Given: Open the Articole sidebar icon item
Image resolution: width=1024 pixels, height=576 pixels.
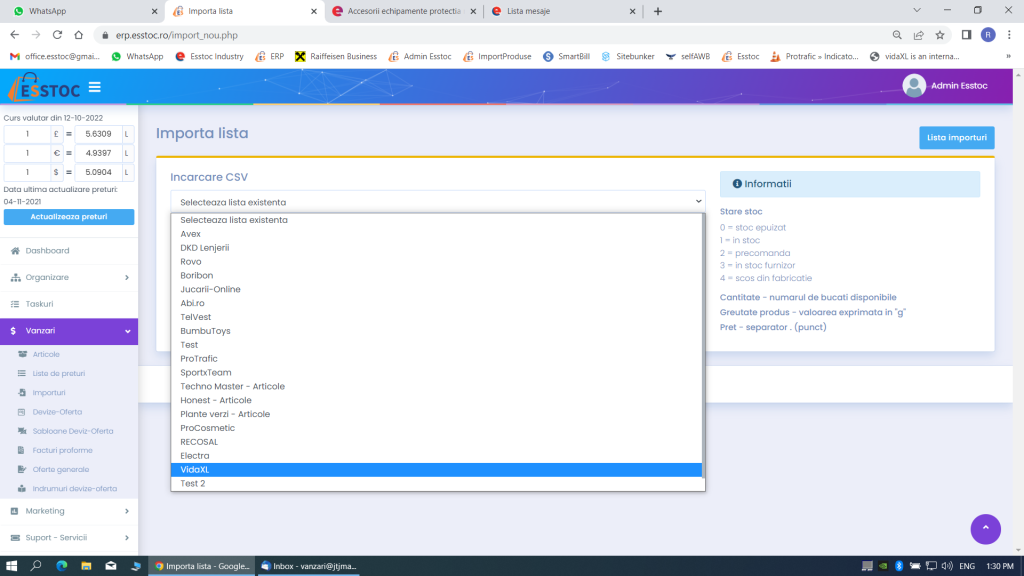Looking at the screenshot, I should pos(23,354).
